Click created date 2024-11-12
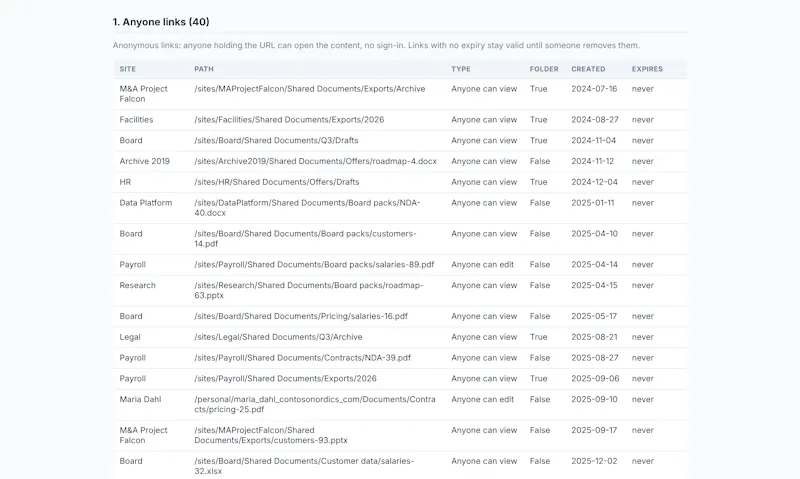Screen dimensions: 800x479 click(x=592, y=161)
